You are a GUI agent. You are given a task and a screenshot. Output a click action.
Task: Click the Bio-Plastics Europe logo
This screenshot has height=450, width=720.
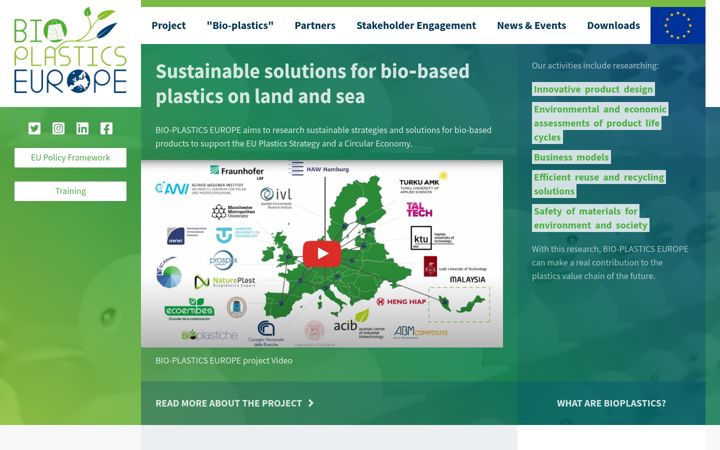70,51
